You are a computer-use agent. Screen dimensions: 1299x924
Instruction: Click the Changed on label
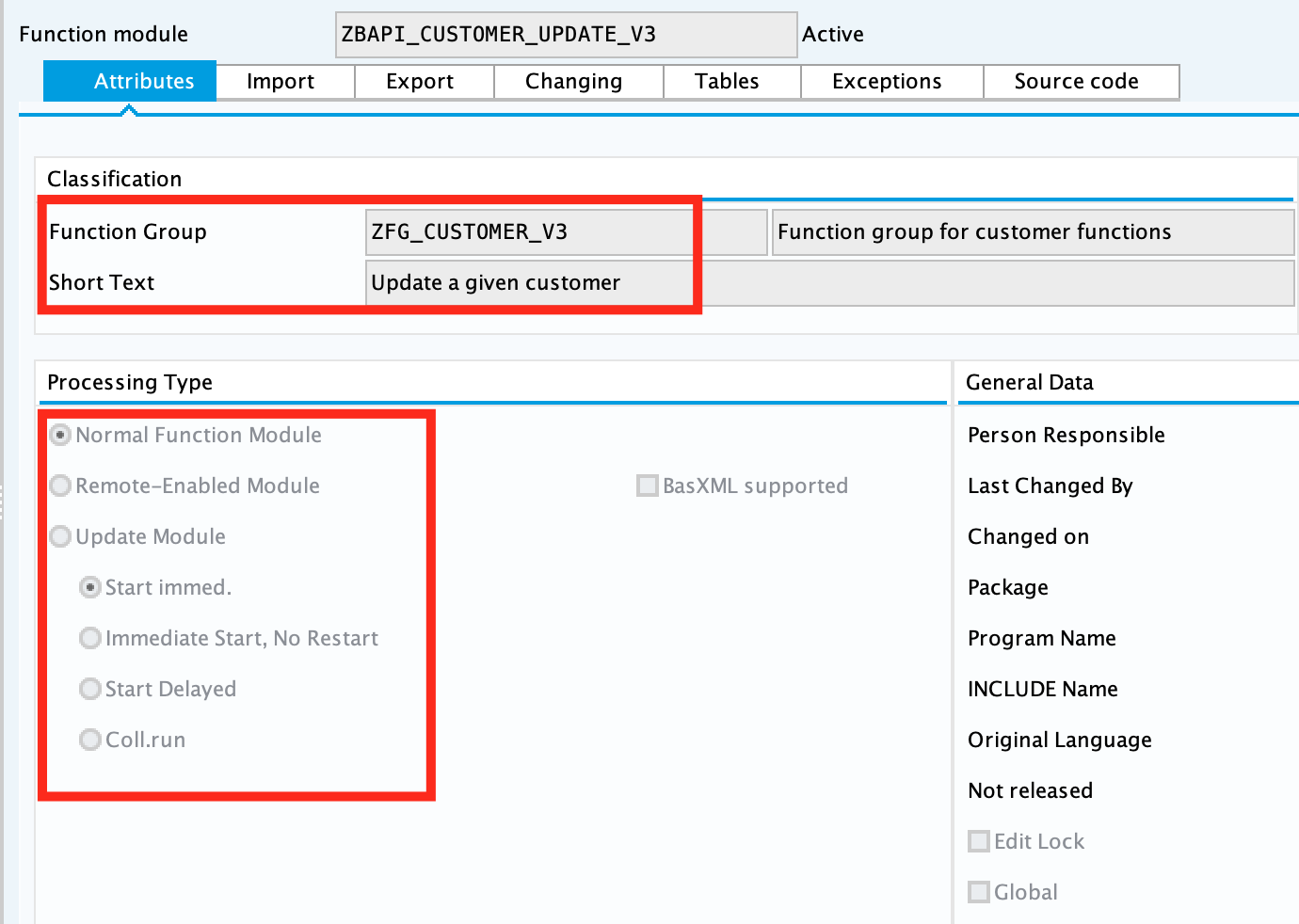pos(1029,536)
